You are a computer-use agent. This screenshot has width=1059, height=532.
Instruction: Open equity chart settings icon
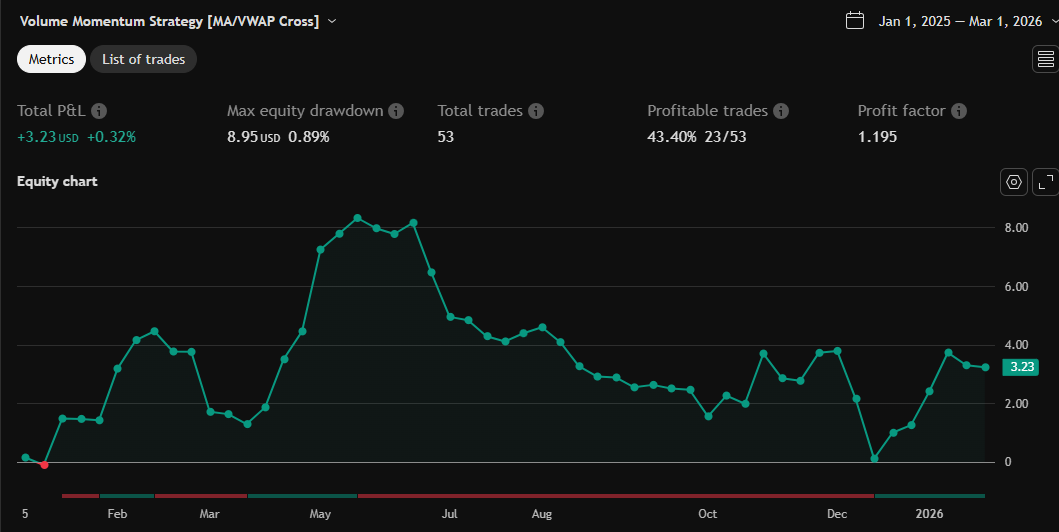[1014, 182]
